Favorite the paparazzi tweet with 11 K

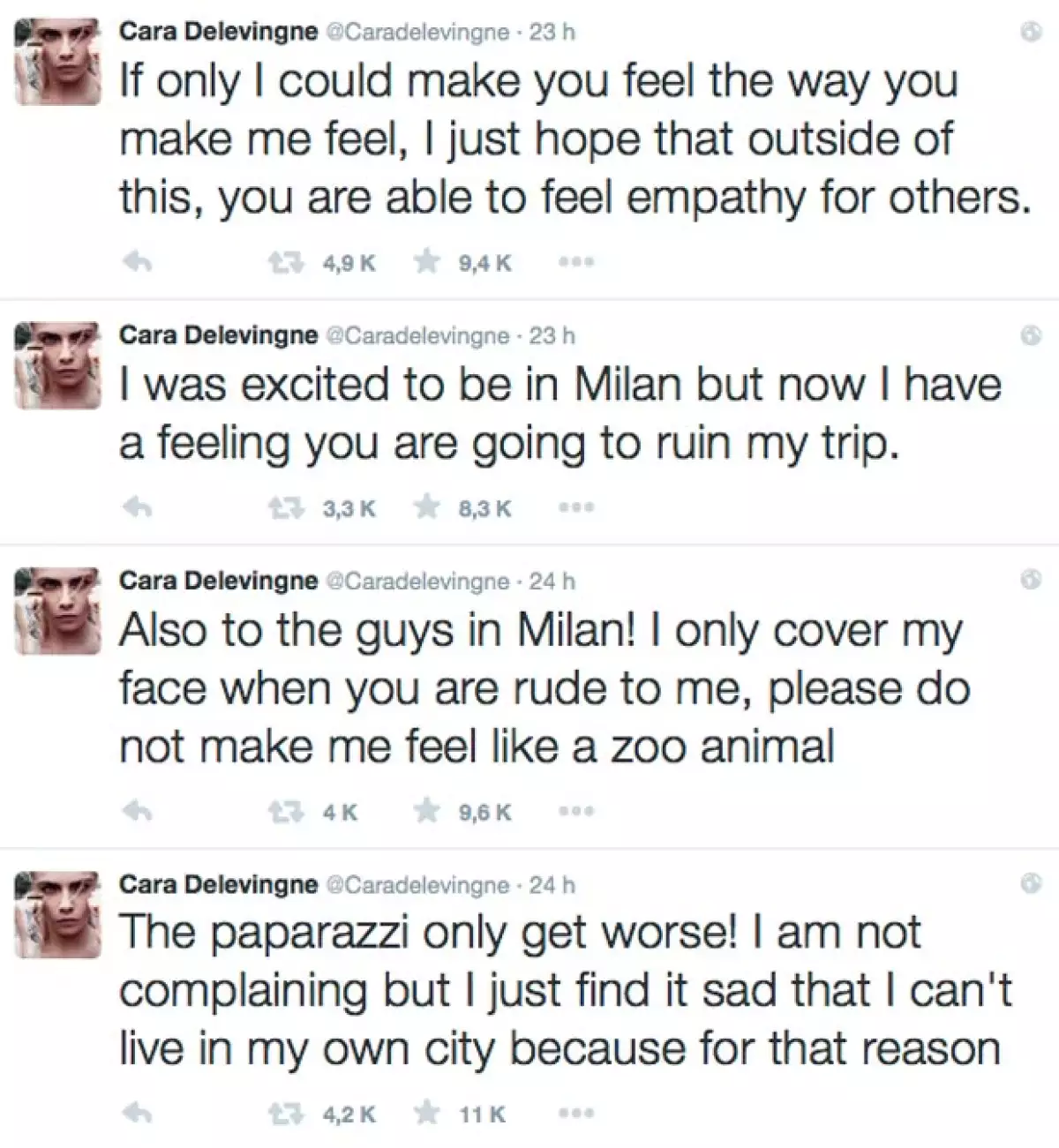(428, 1114)
